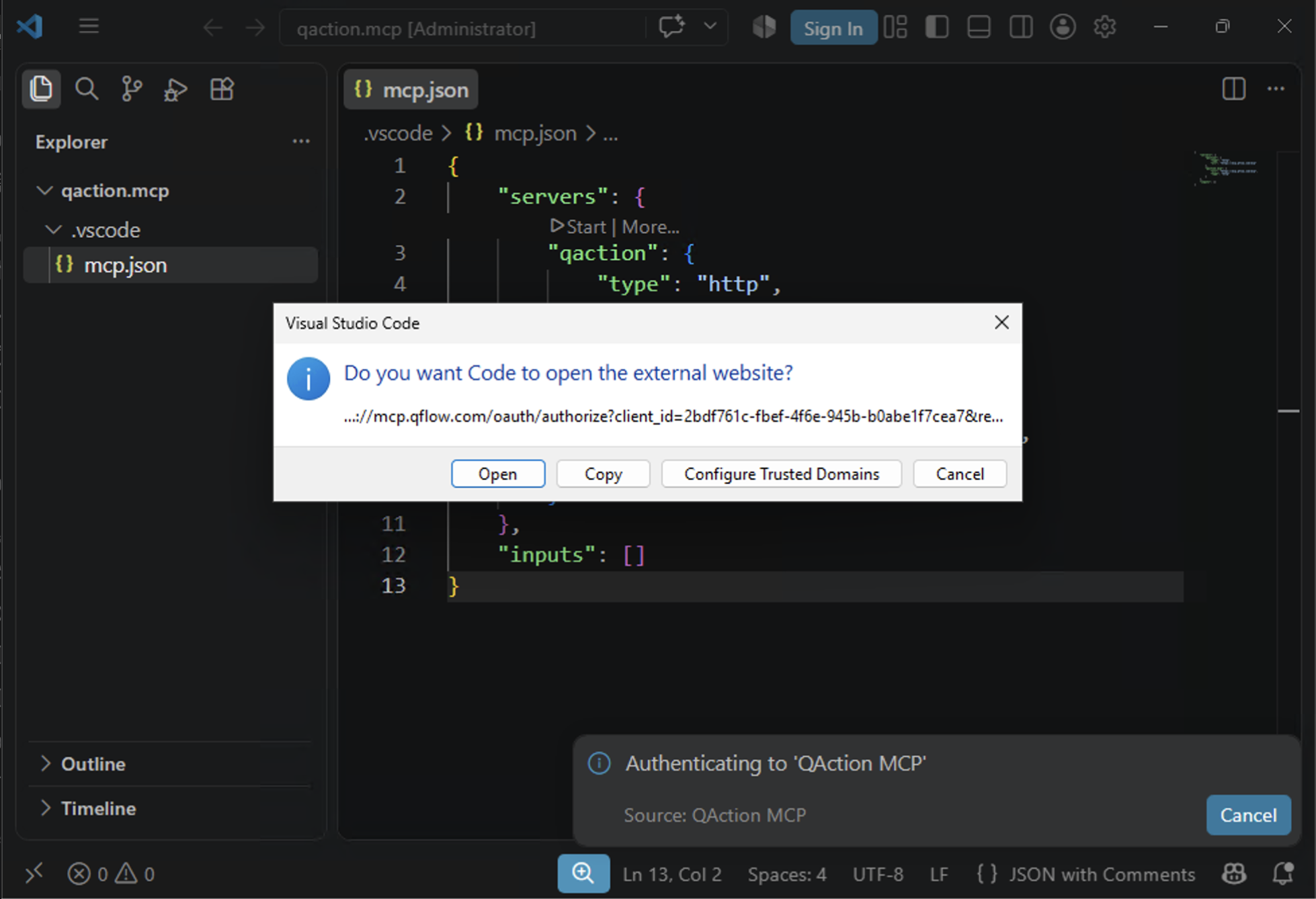Open the Explorer view icon
The image size is (1316, 899).
(41, 89)
